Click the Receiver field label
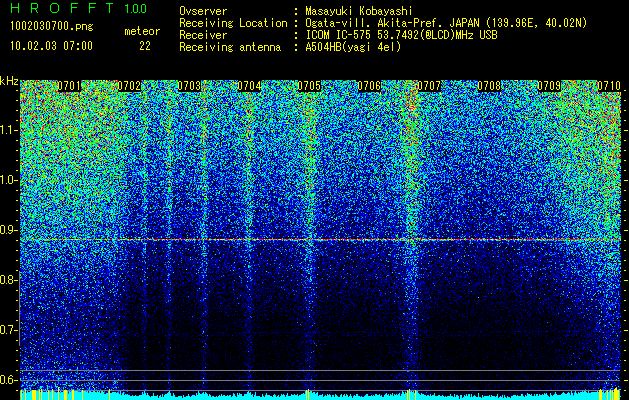 203,35
